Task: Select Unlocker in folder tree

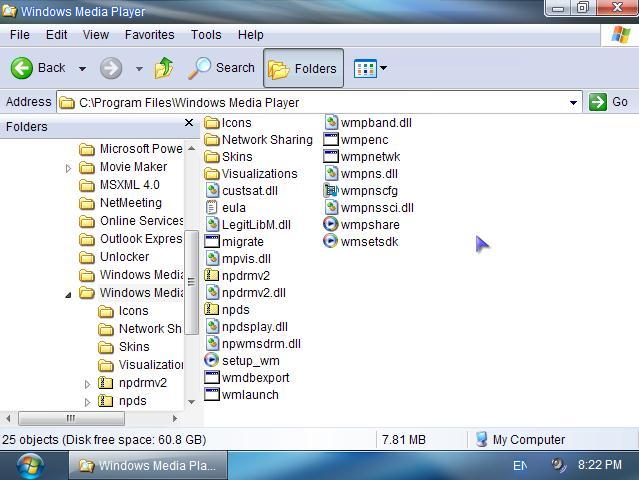Action: (114, 257)
